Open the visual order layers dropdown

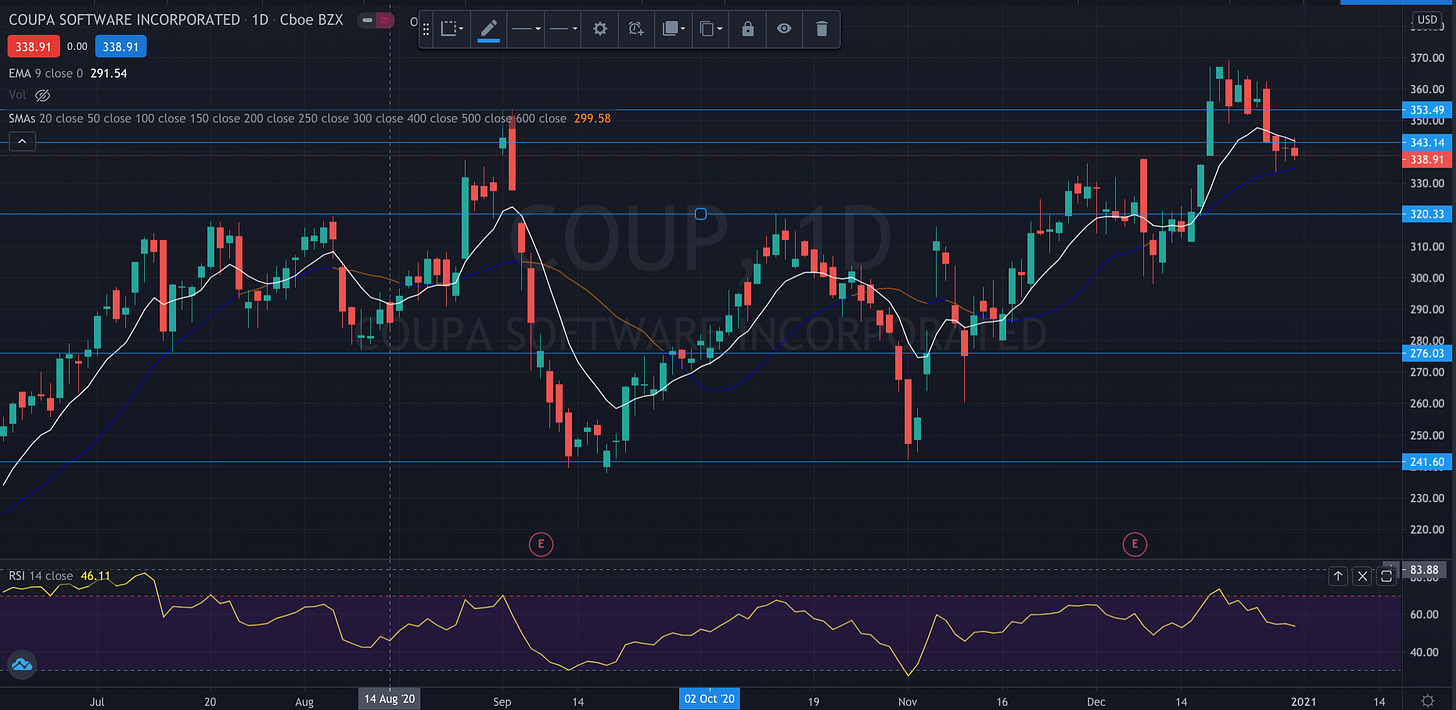point(674,29)
